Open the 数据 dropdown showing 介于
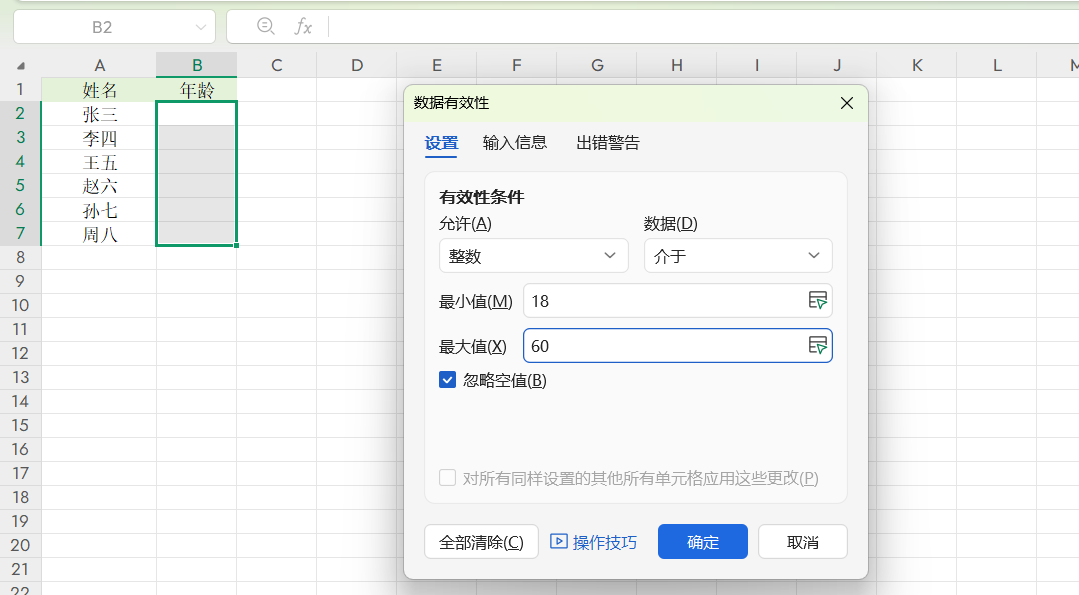This screenshot has width=1079, height=595. click(737, 256)
